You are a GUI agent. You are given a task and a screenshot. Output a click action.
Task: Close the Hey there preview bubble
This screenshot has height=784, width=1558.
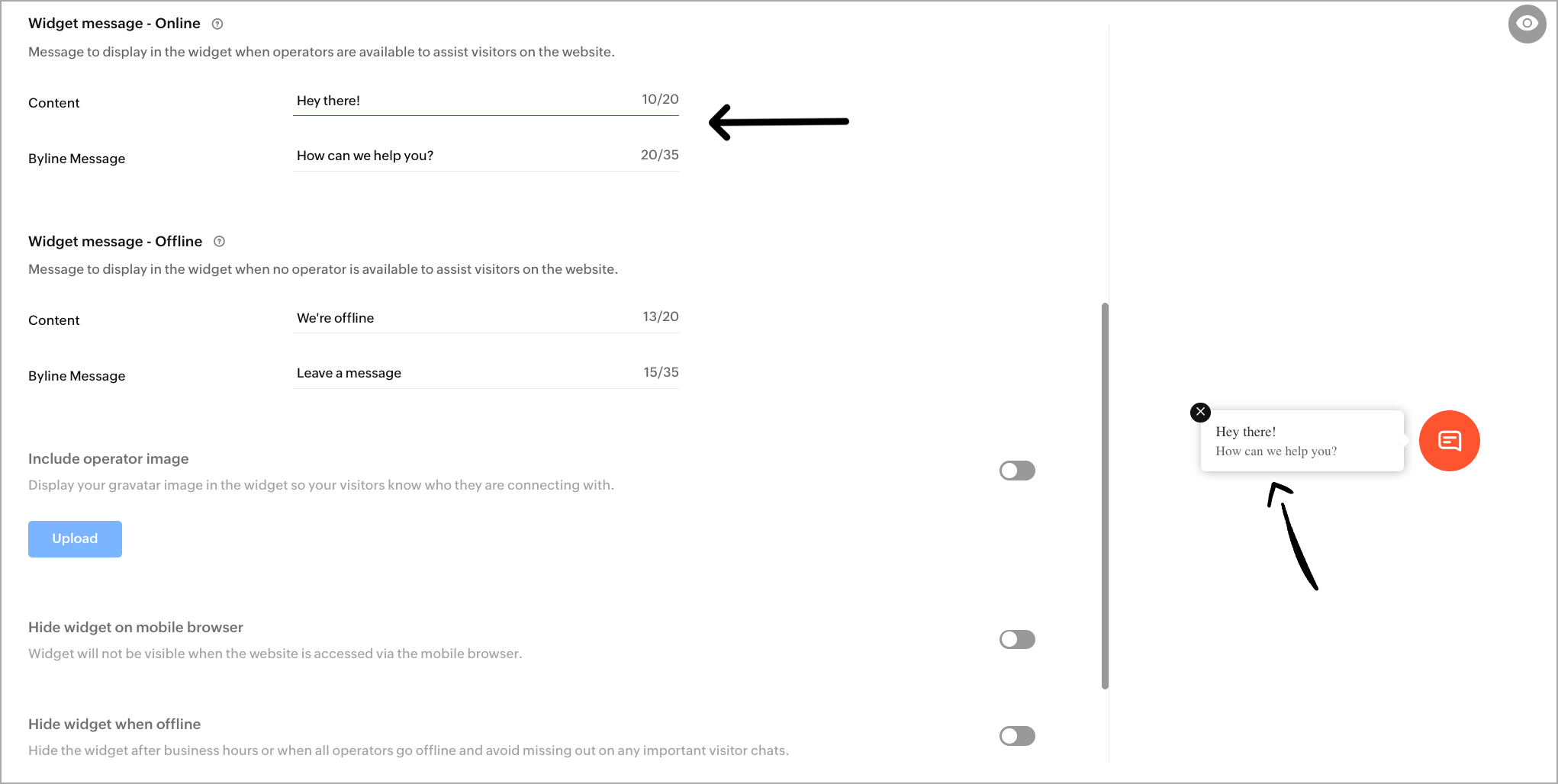pos(1200,413)
